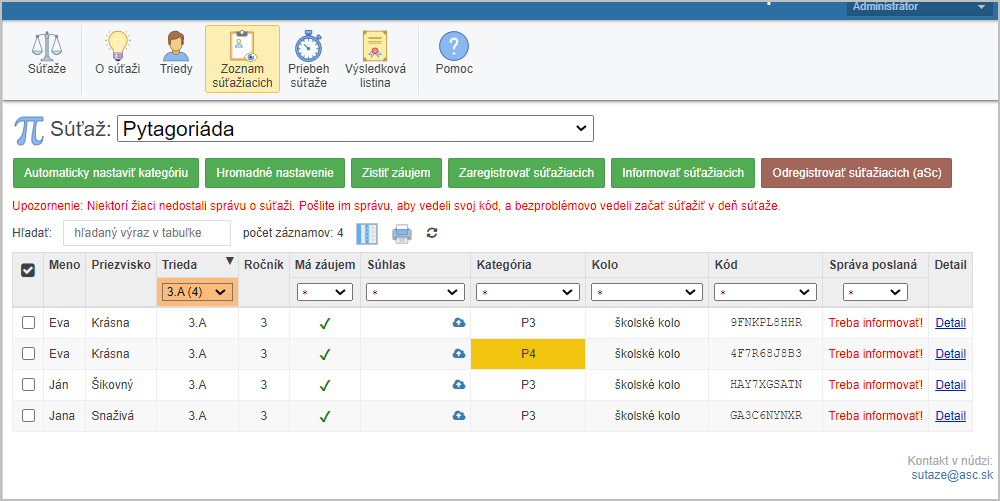Toggle the select-all checkbox in table header
Image resolution: width=1000 pixels, height=501 pixels.
28,270
